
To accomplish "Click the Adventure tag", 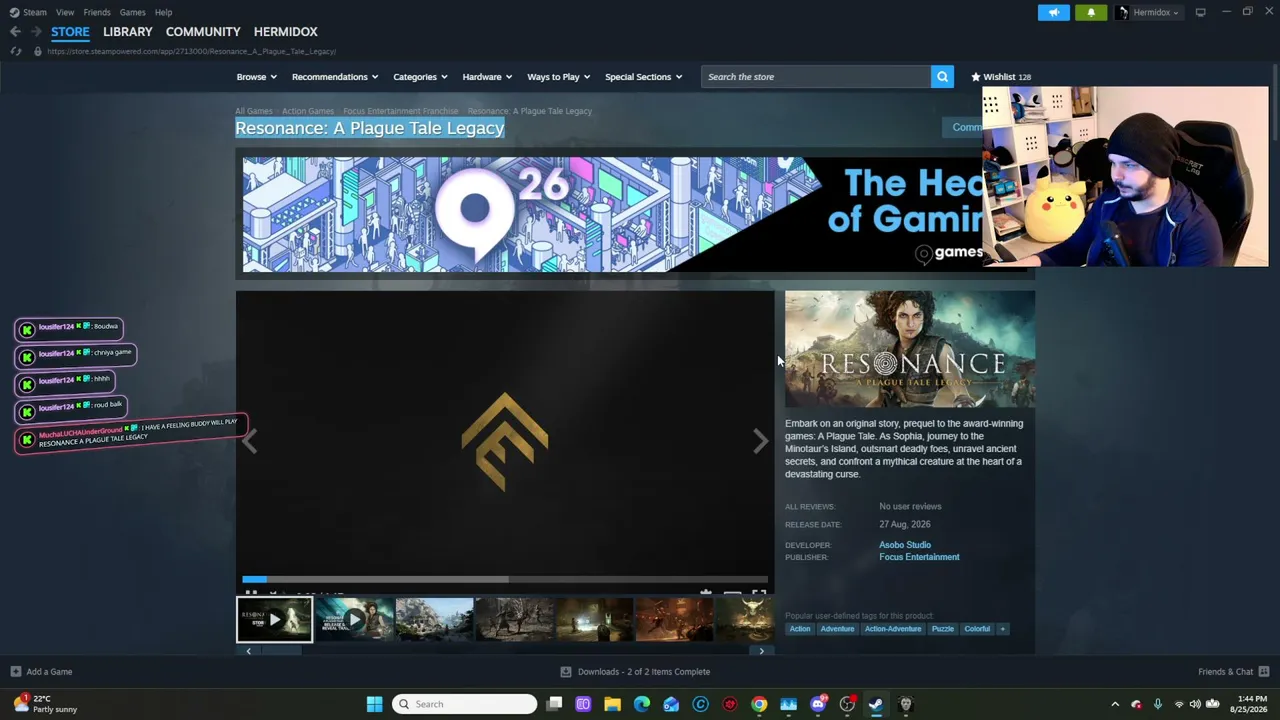I will [837, 629].
